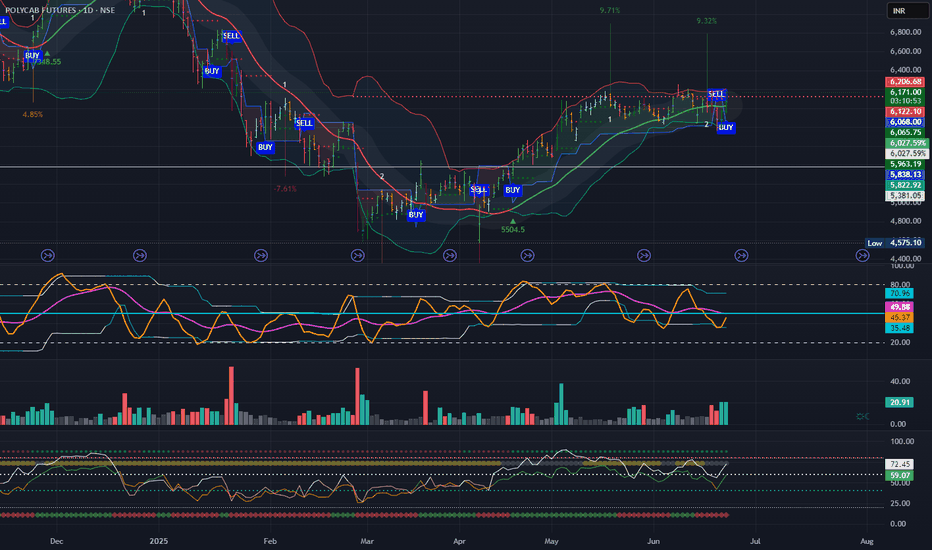
Task: Select the latest June BUY signal label
Action: coord(726,127)
